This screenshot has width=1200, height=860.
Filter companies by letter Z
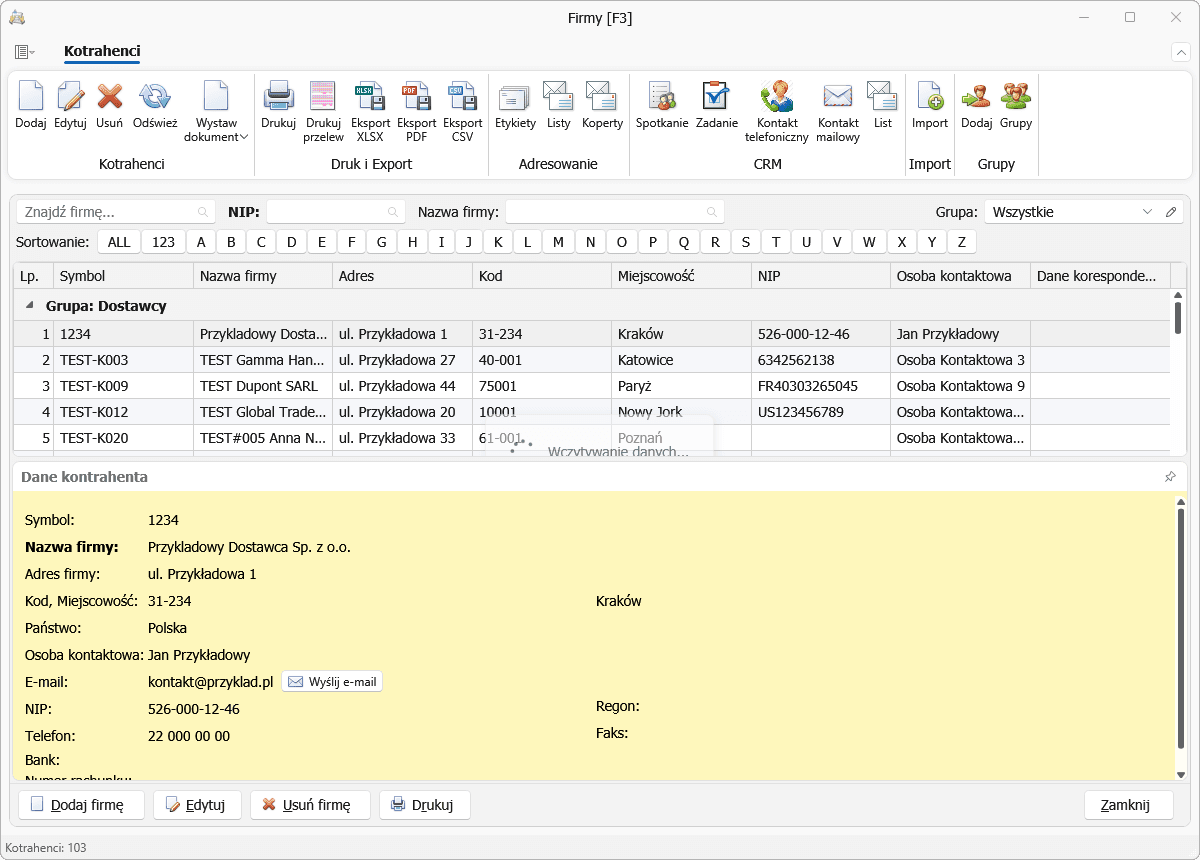[962, 242]
